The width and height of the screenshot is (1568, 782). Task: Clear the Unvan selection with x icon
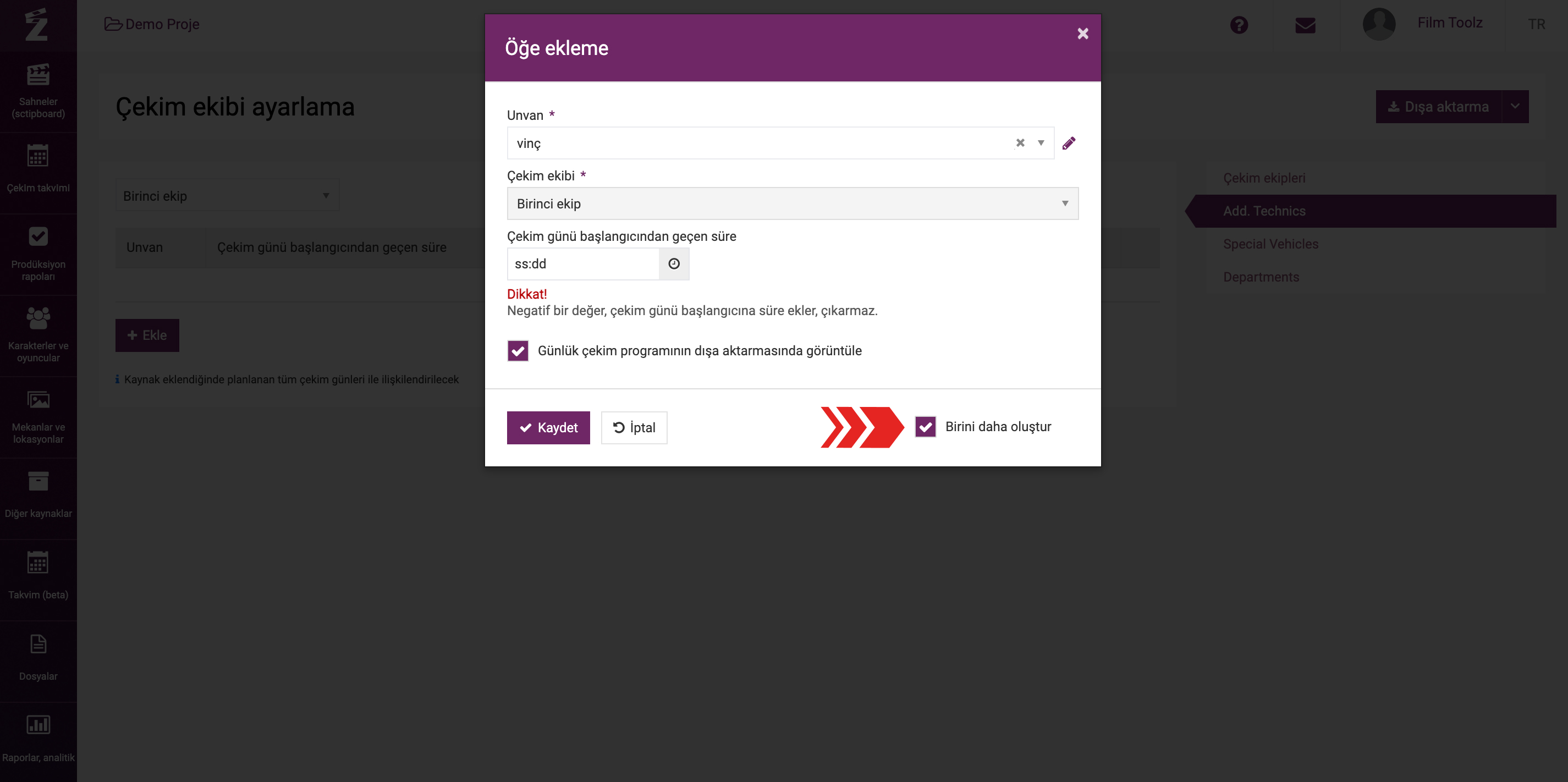[x=1020, y=143]
